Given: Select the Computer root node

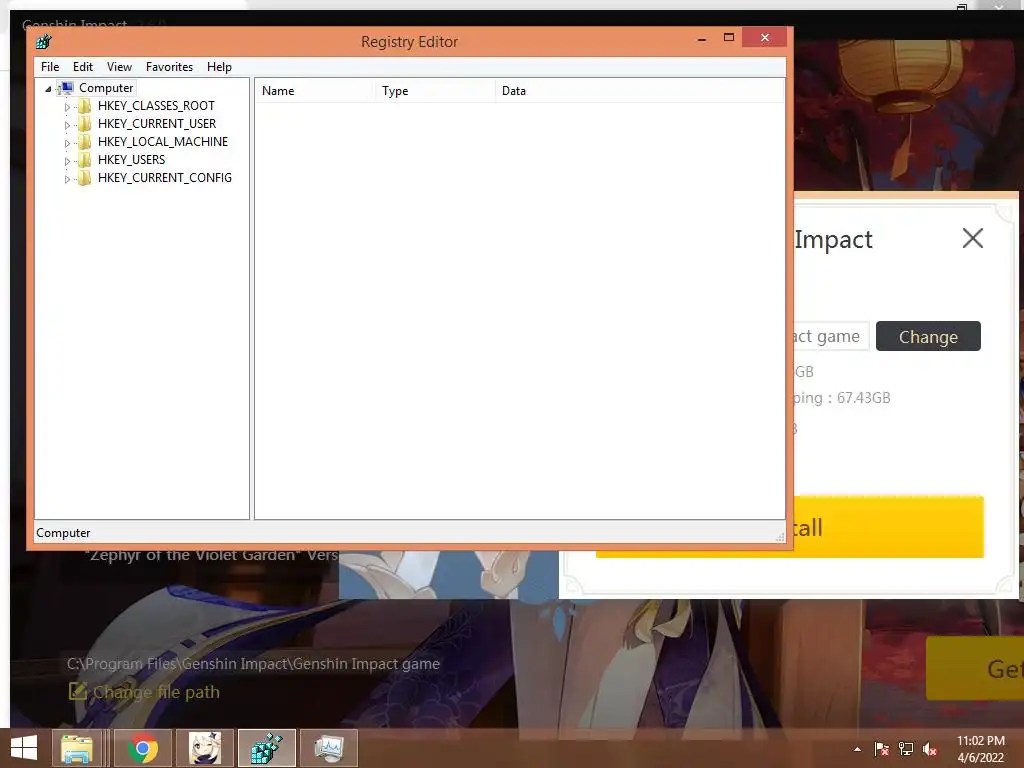Looking at the screenshot, I should click(106, 88).
